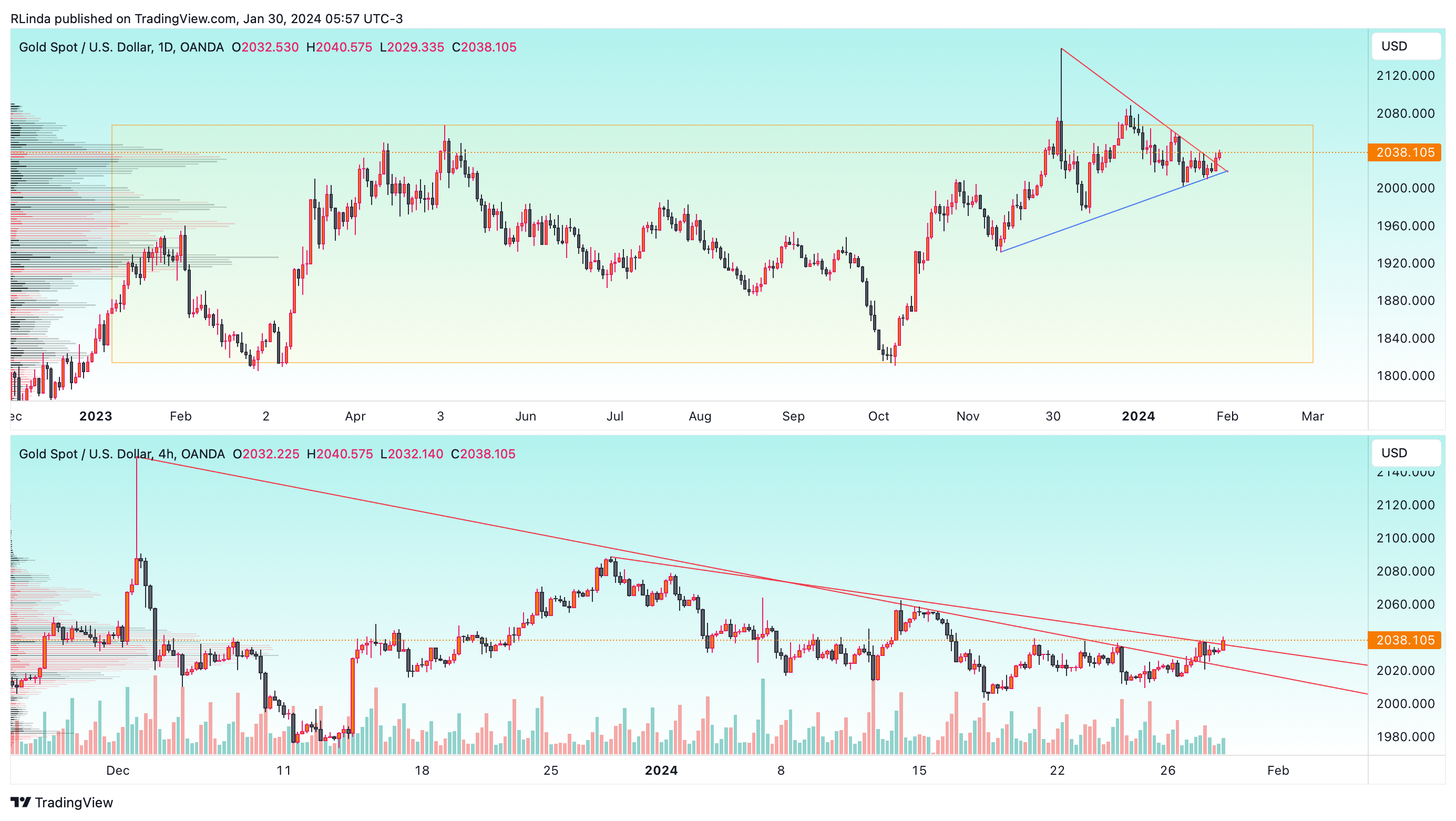Click the Sep label on 1D time axis
The height and width of the screenshot is (821, 1456).
click(793, 416)
